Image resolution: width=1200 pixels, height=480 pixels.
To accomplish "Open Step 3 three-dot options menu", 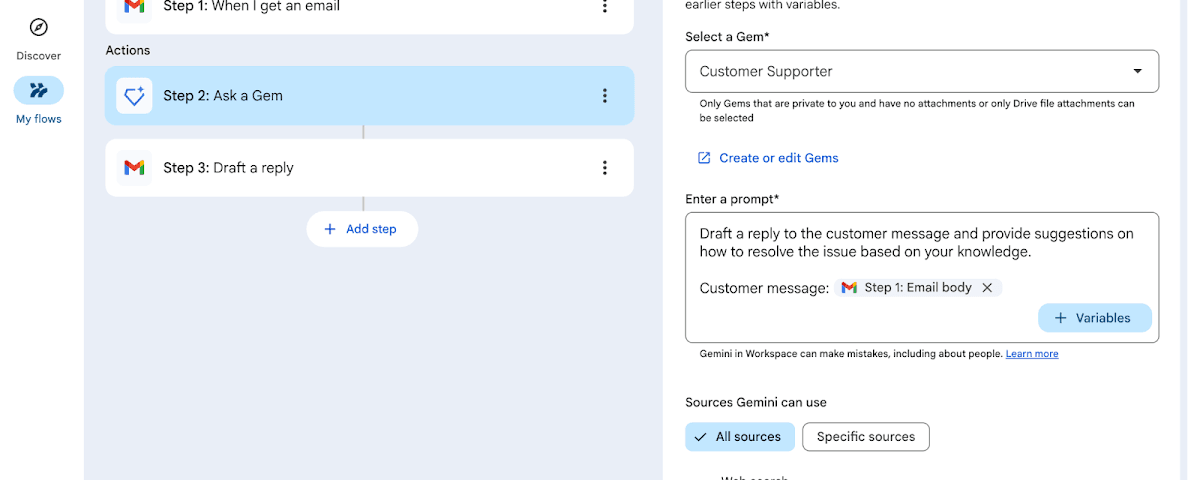I will tap(604, 168).
